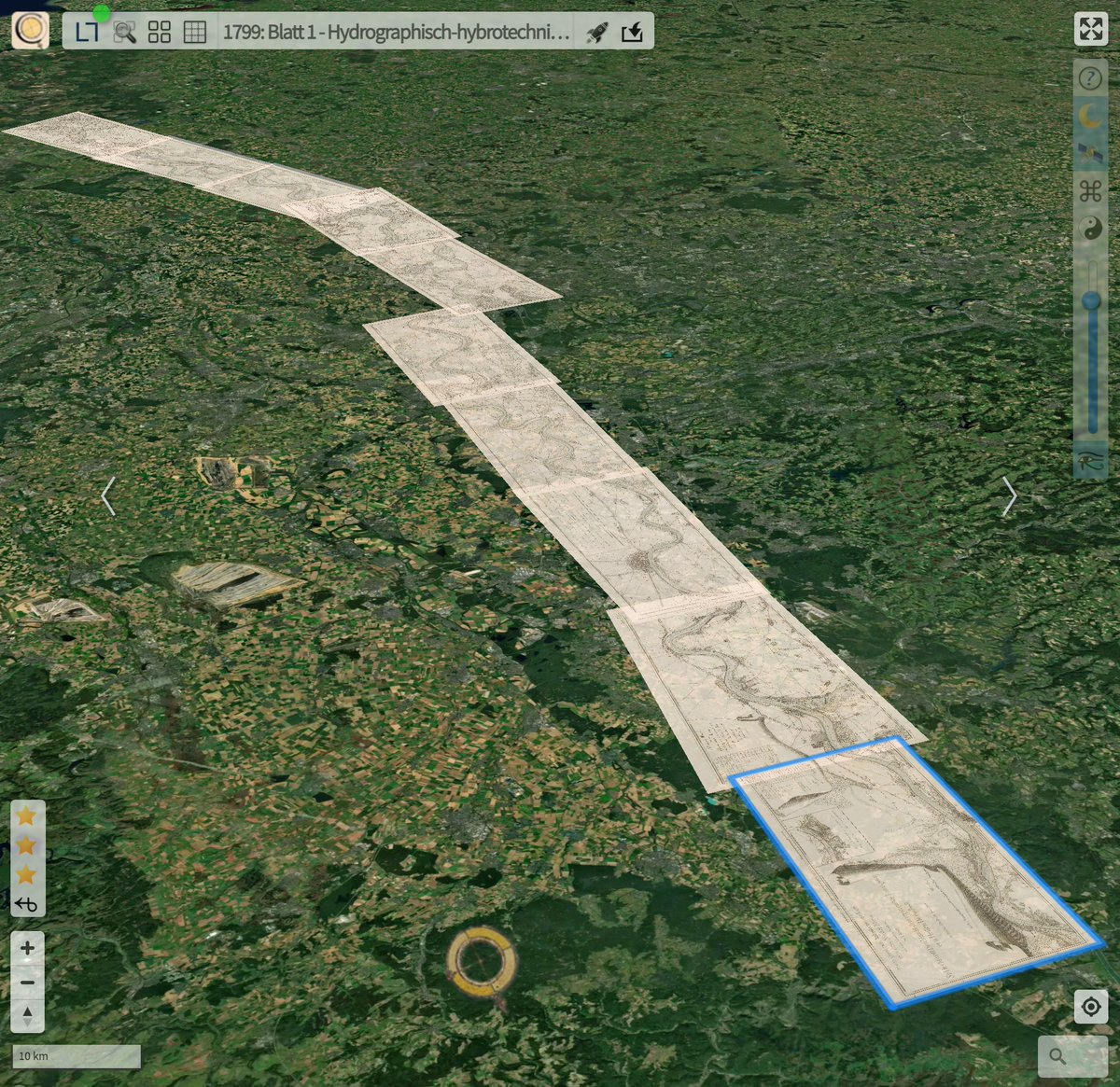Open the grid table view icon
Viewport: 1120px width, 1087px height.
coord(195,32)
